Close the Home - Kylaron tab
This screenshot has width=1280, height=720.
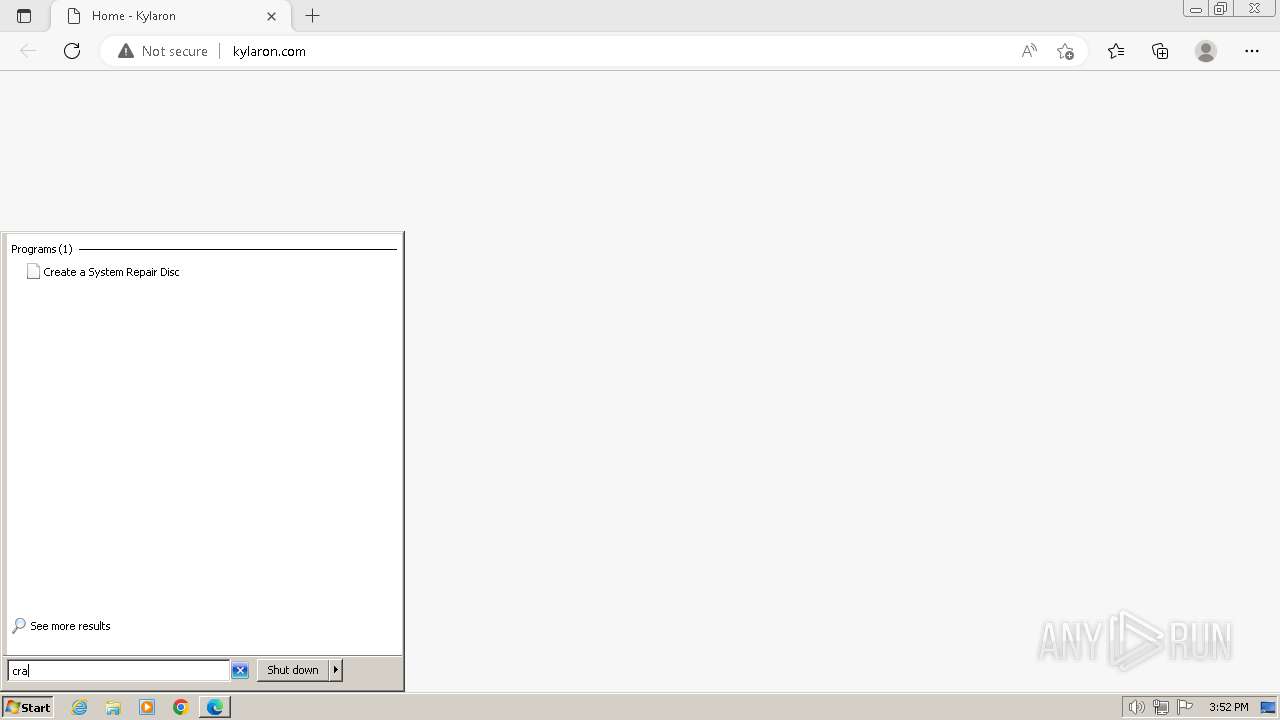click(x=271, y=16)
